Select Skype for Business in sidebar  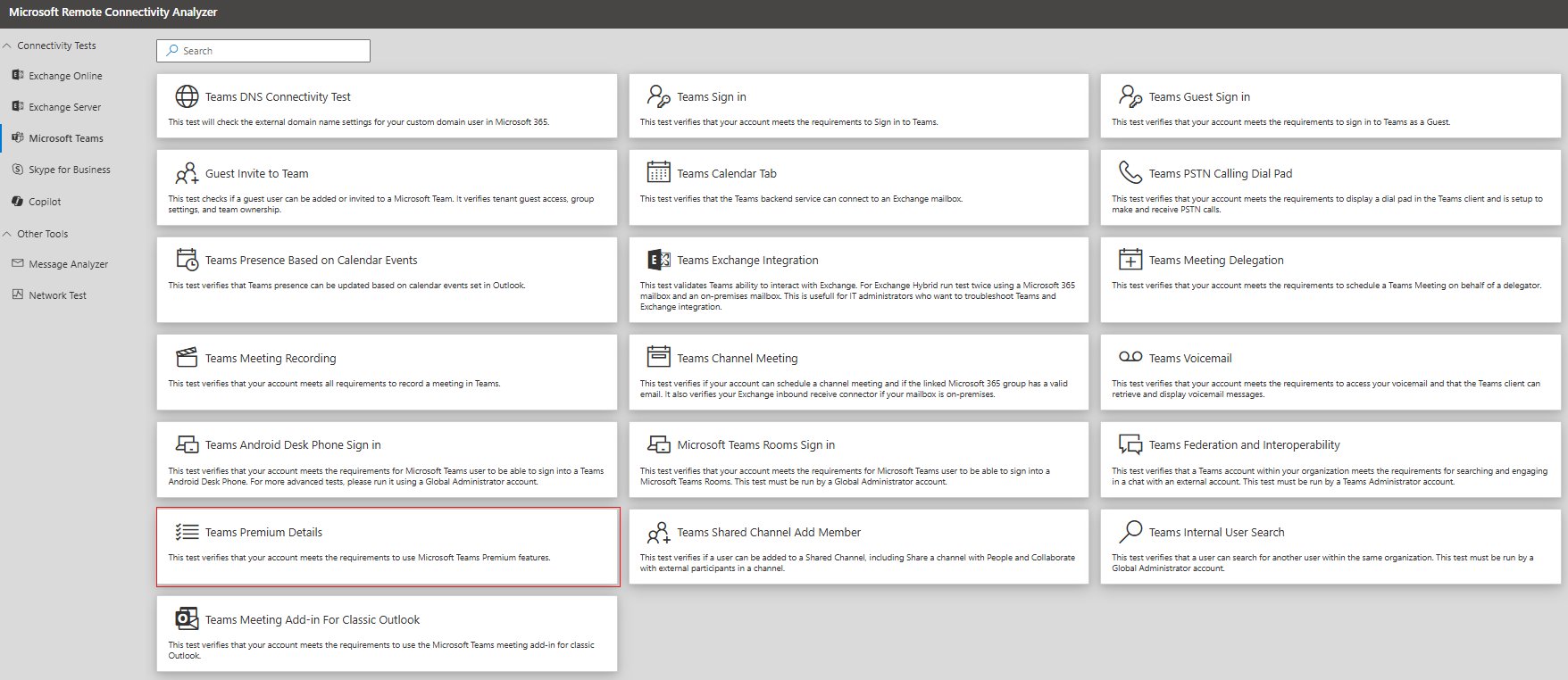71,170
